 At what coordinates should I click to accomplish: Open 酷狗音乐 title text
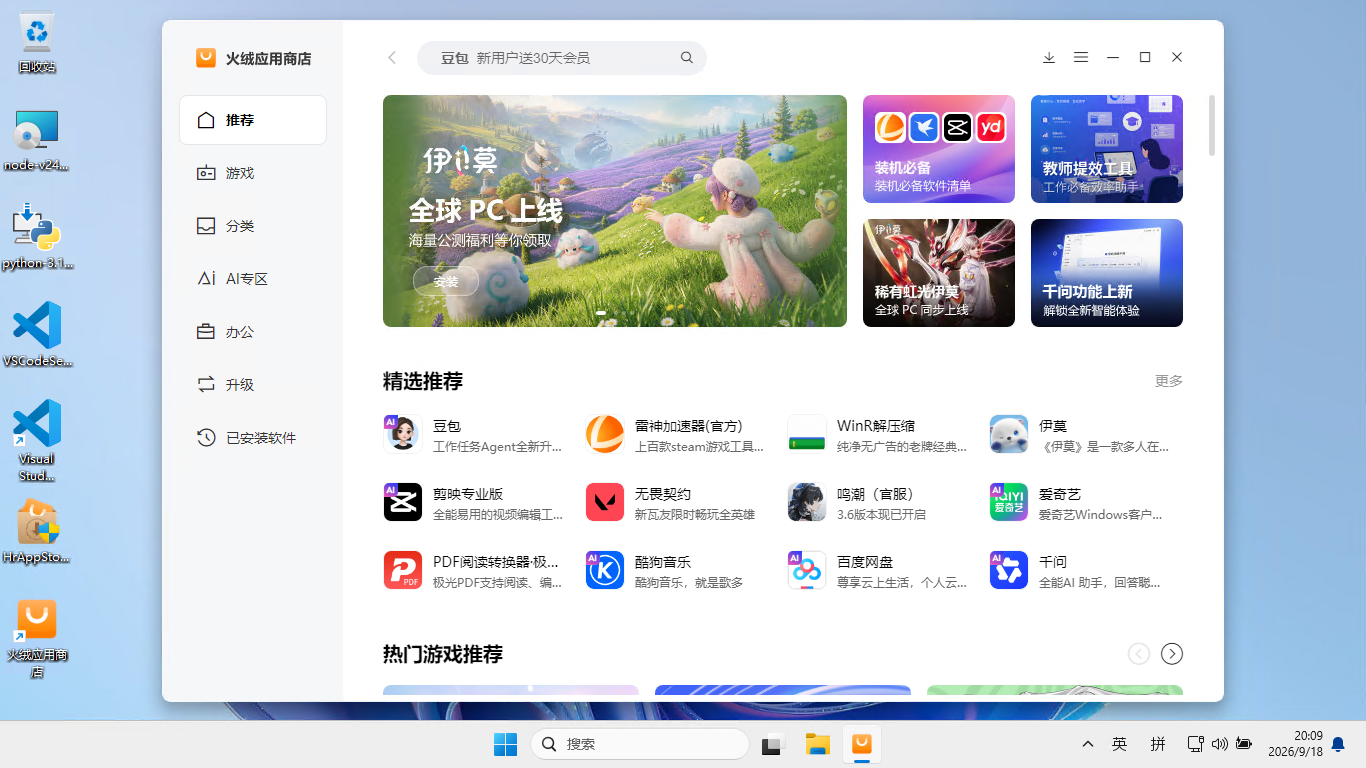663,562
